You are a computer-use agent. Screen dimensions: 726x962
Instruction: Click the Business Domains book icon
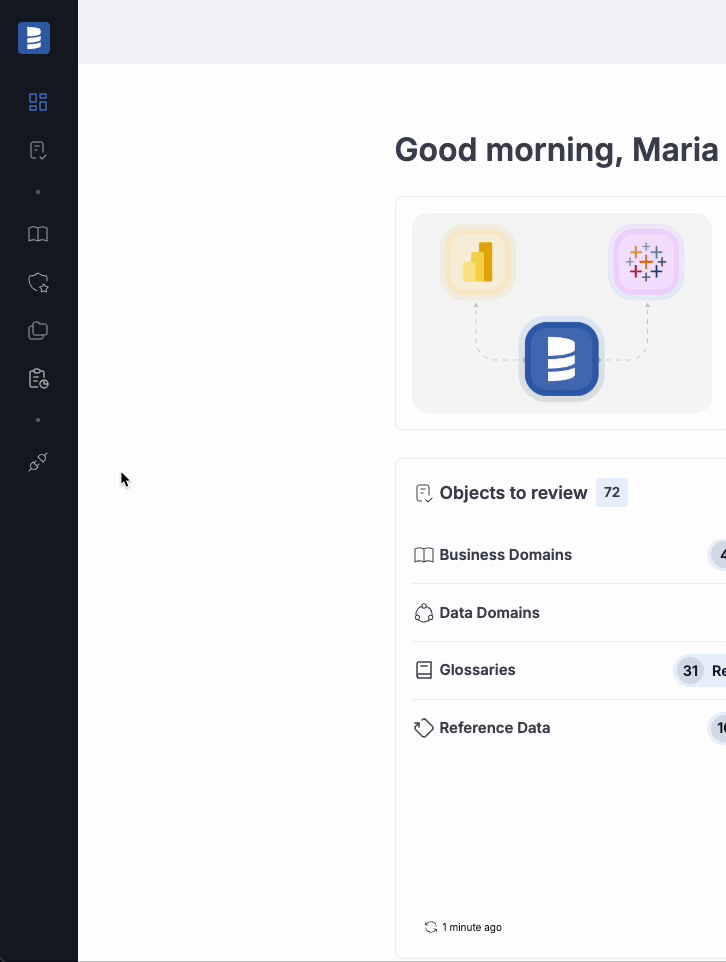pos(423,555)
